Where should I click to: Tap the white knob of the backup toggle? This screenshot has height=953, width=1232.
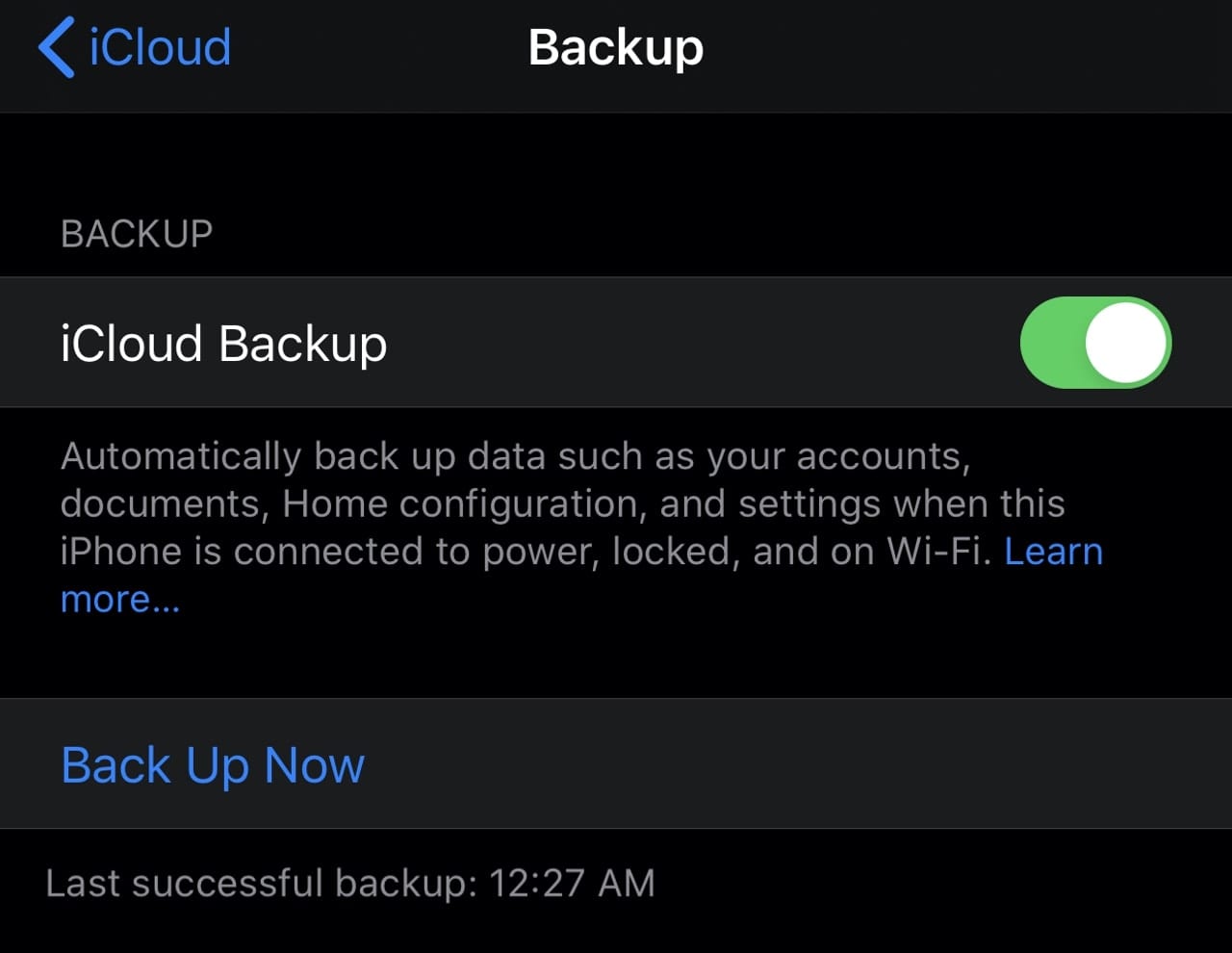(x=1126, y=343)
